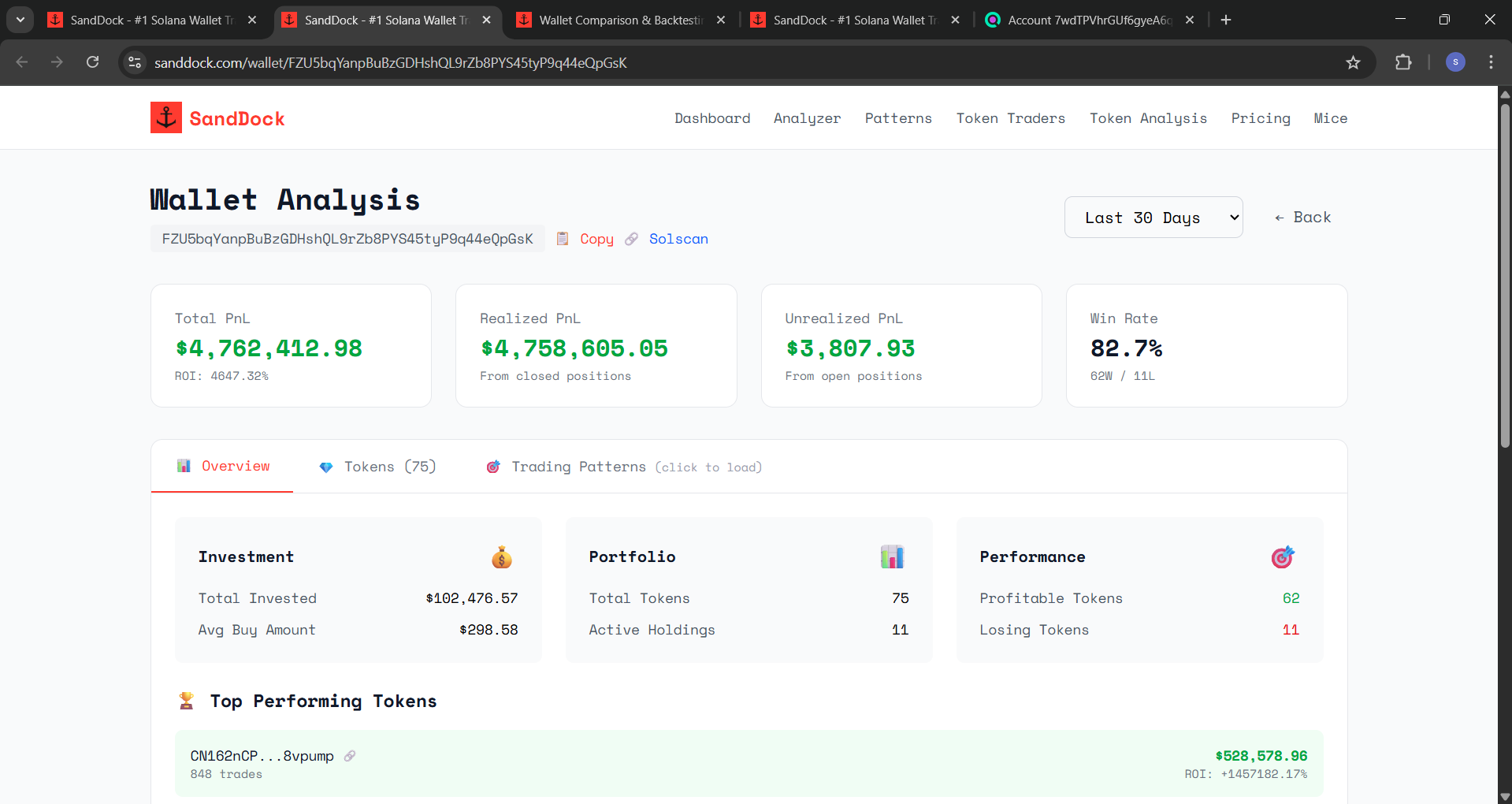Click the Back link

click(1302, 218)
